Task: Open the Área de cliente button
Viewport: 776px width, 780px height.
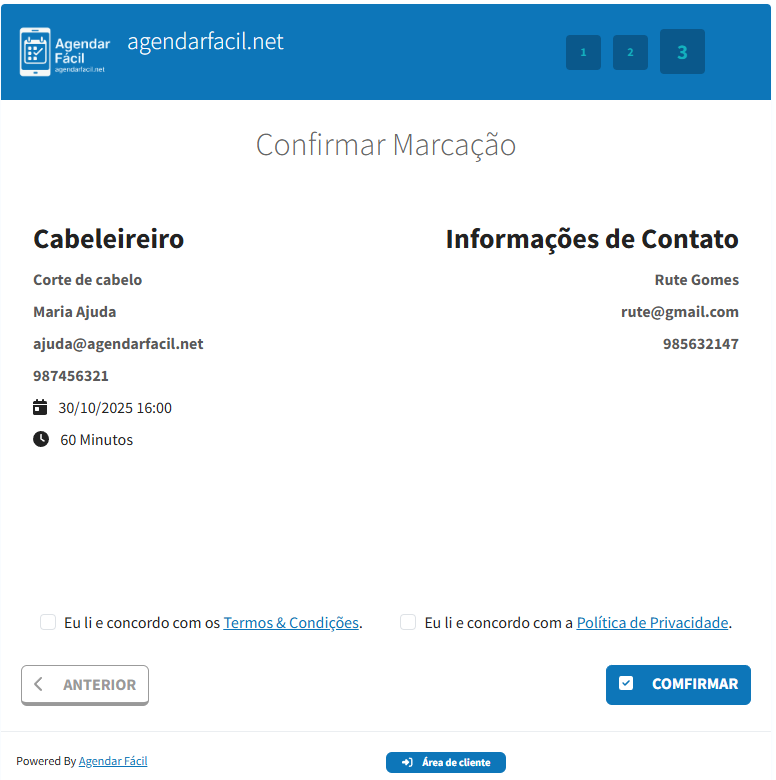Action: coord(446,762)
